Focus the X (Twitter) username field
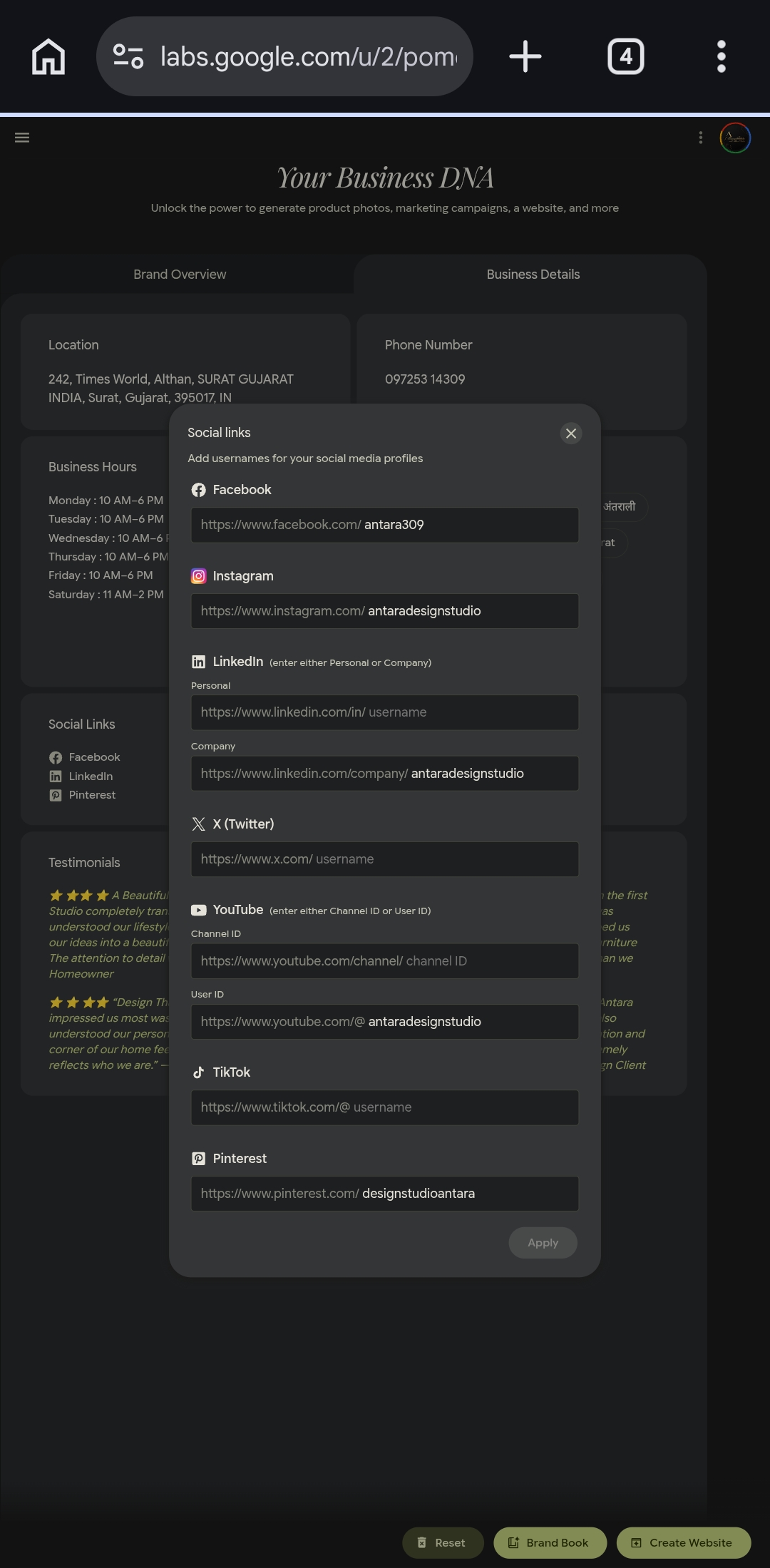Viewport: 770px width, 1568px height. [385, 859]
